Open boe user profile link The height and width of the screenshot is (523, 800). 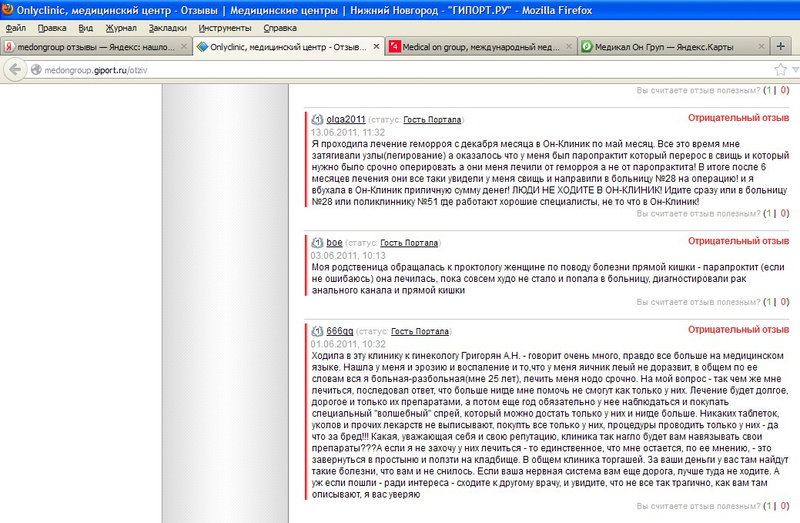(334, 242)
